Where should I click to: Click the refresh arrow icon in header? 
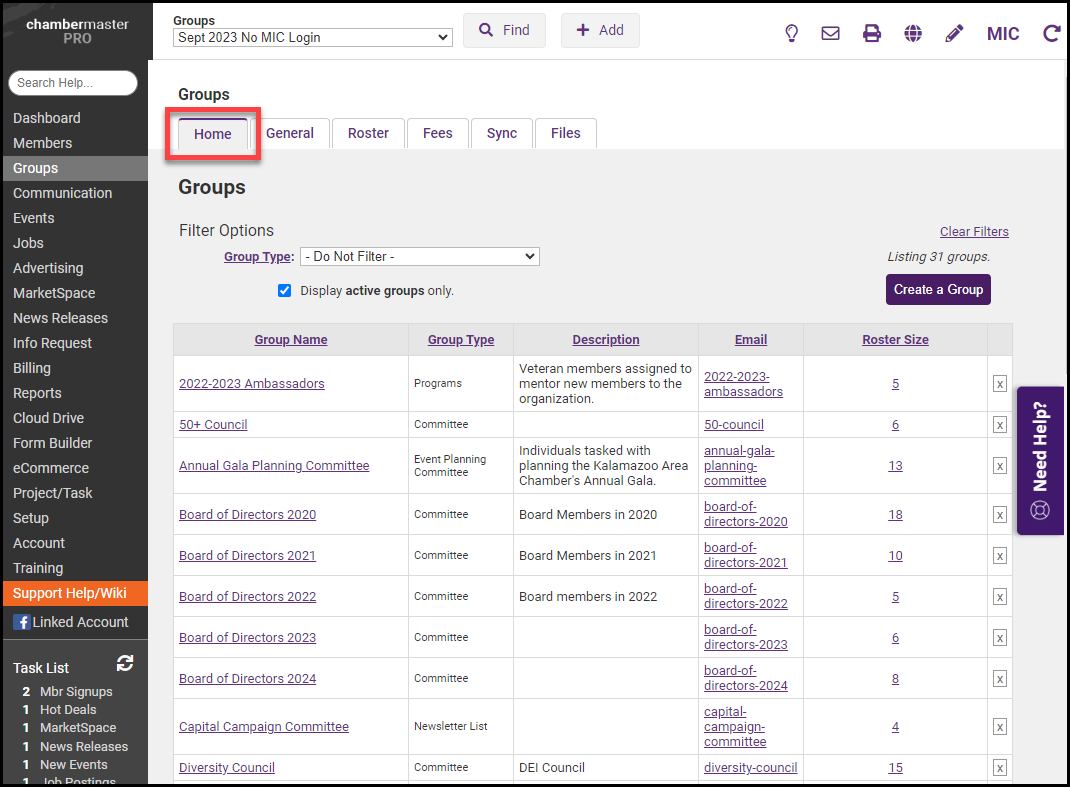click(1051, 33)
